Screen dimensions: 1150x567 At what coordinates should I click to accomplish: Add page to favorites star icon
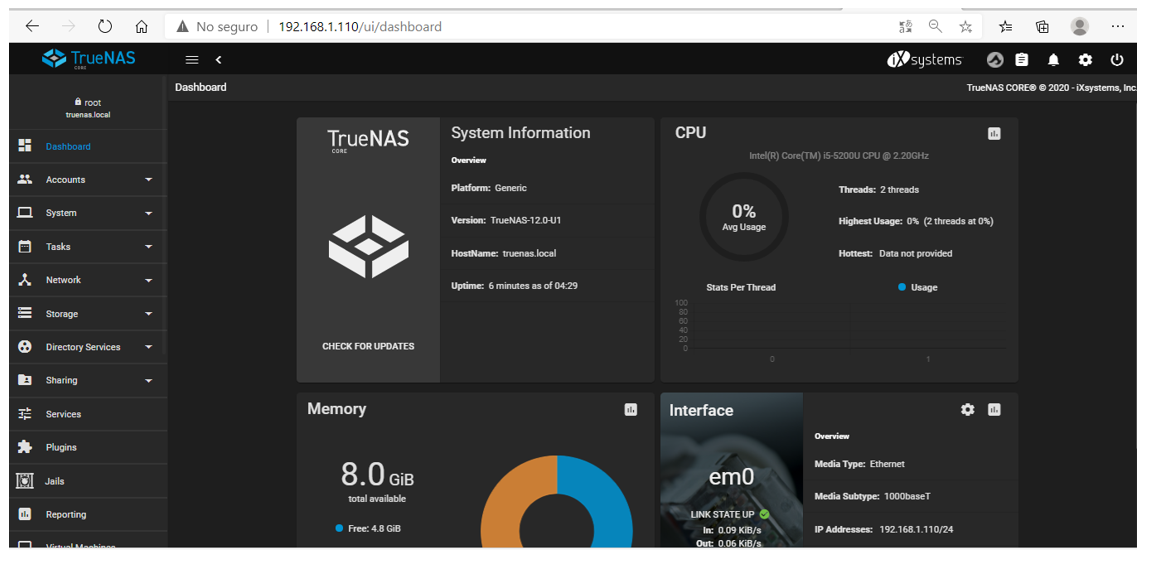(x=966, y=26)
